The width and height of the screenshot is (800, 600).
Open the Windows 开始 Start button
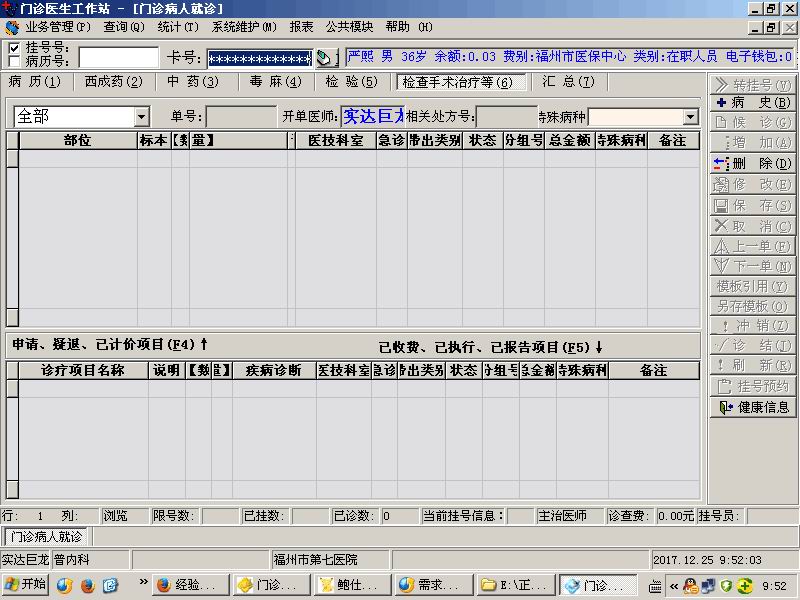(26, 585)
